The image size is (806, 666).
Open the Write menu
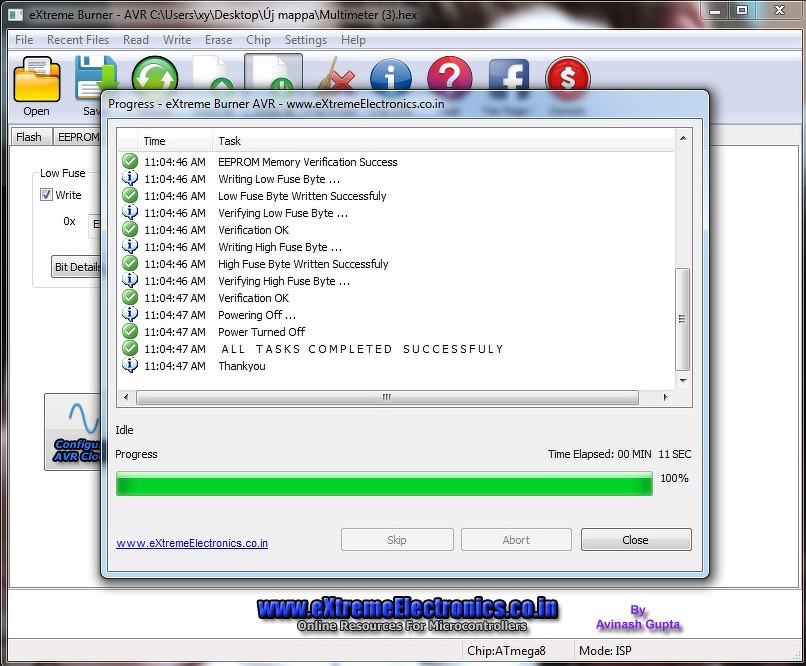(177, 40)
